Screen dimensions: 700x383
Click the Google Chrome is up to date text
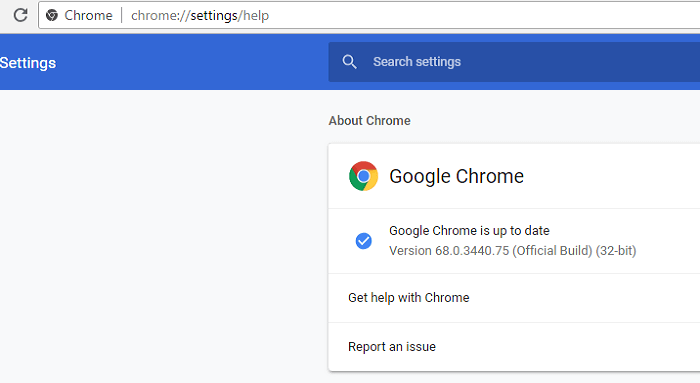pos(469,231)
